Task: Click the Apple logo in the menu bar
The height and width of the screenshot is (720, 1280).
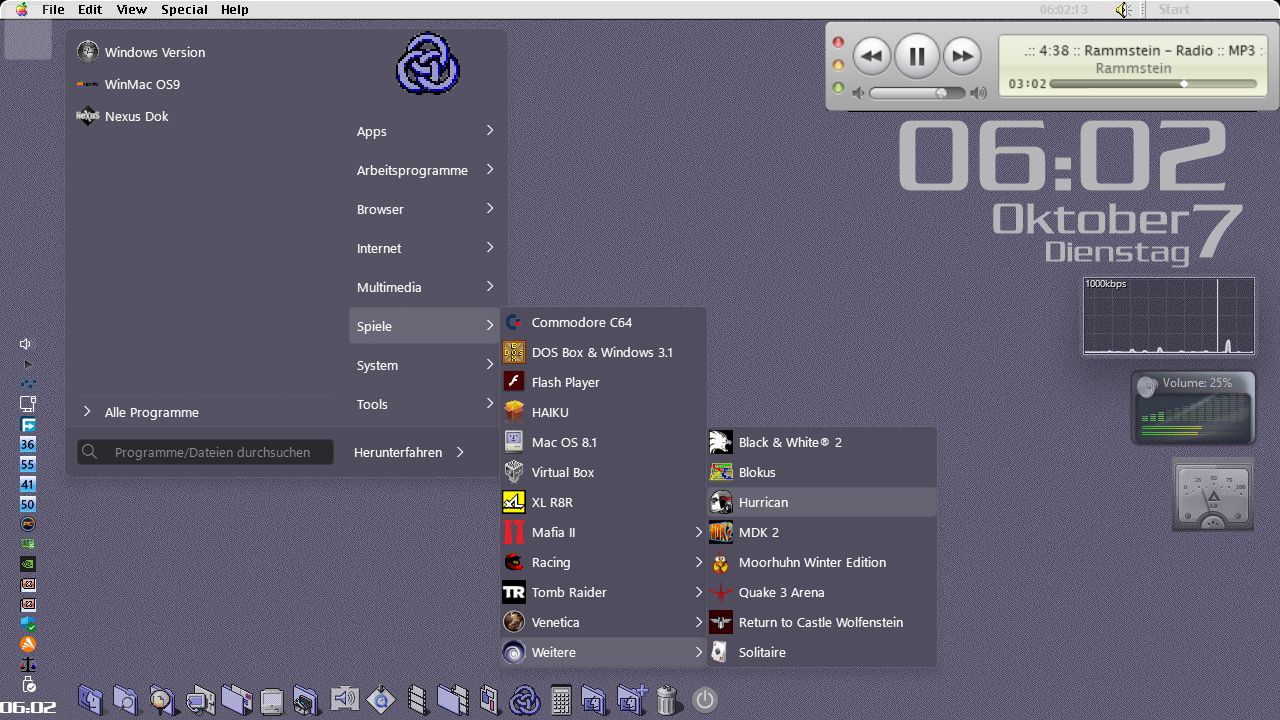Action: pyautogui.click(x=22, y=9)
